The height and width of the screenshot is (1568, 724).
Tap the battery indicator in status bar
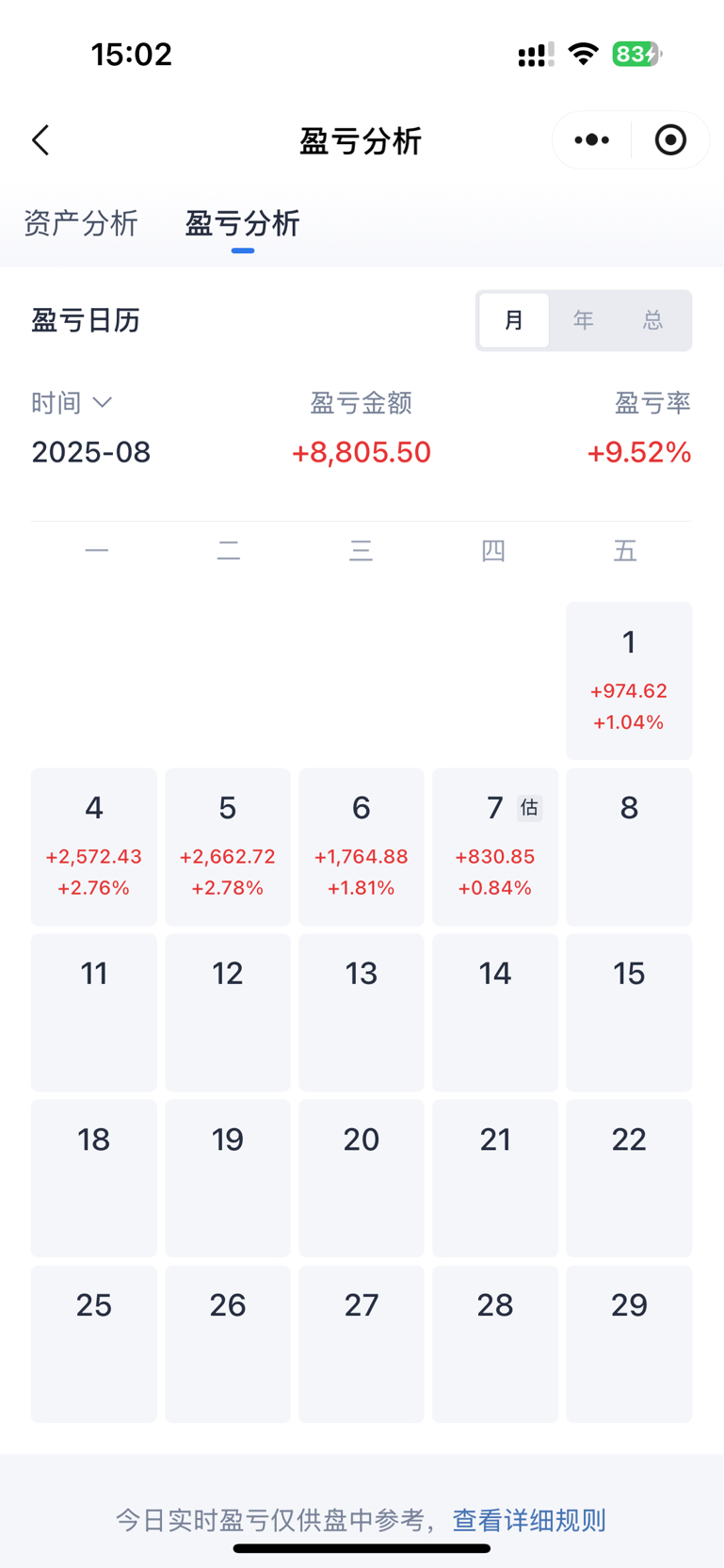636,55
